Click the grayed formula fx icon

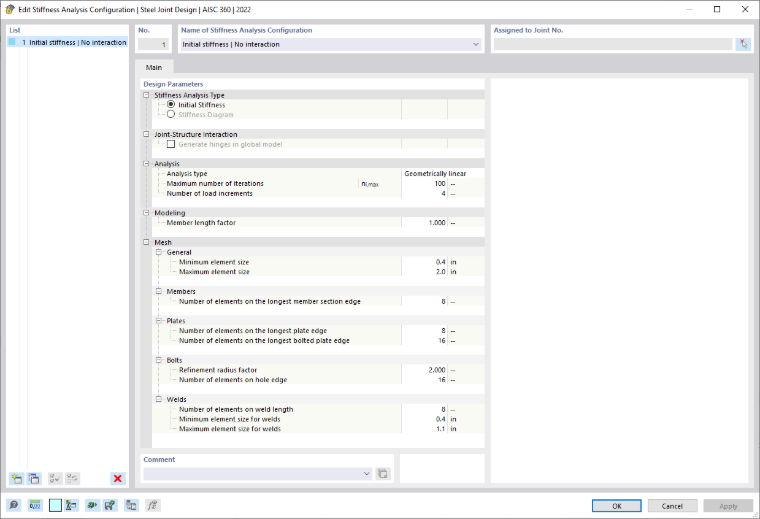[x=152, y=505]
